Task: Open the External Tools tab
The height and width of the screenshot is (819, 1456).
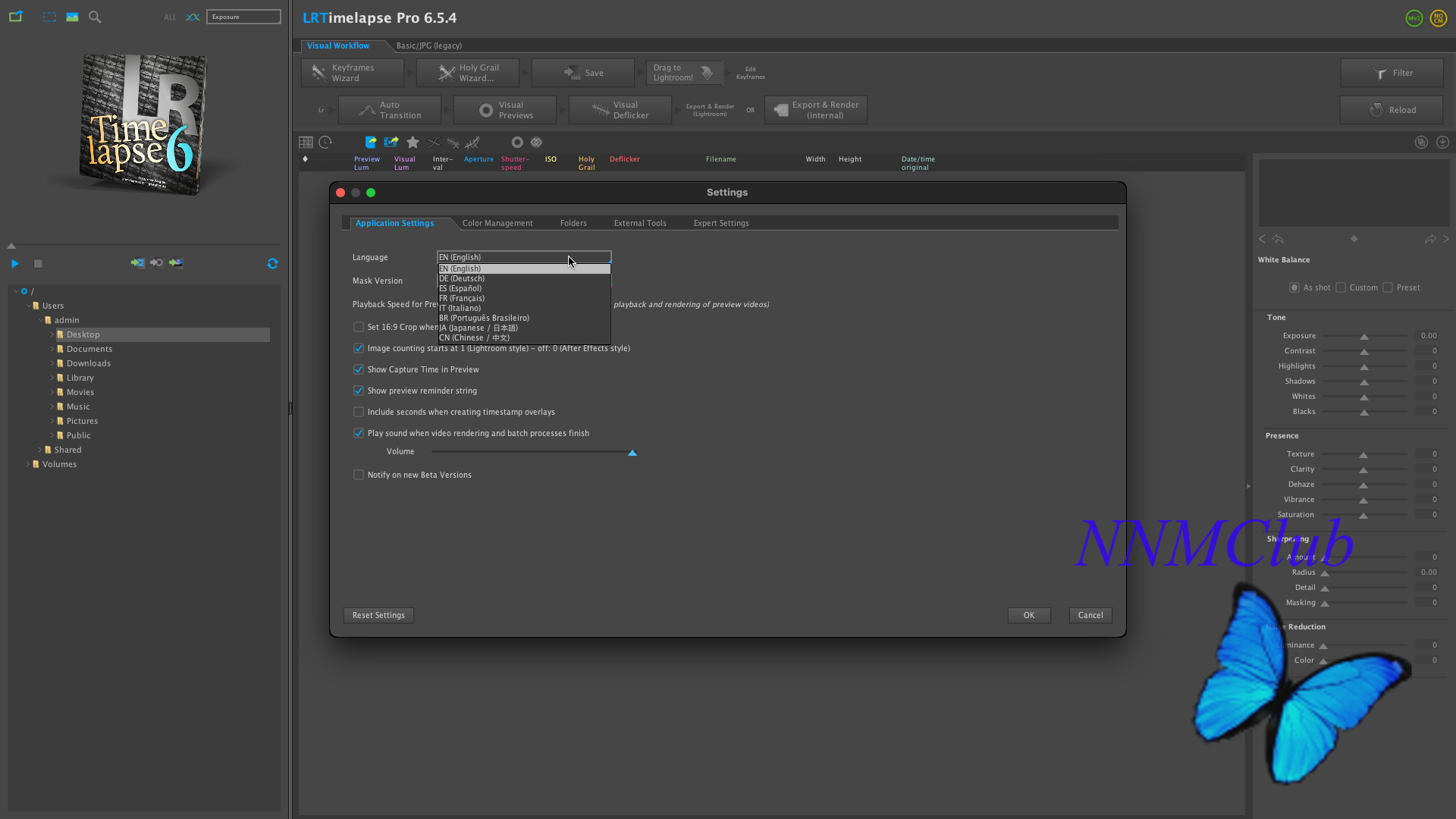Action: coord(640,223)
